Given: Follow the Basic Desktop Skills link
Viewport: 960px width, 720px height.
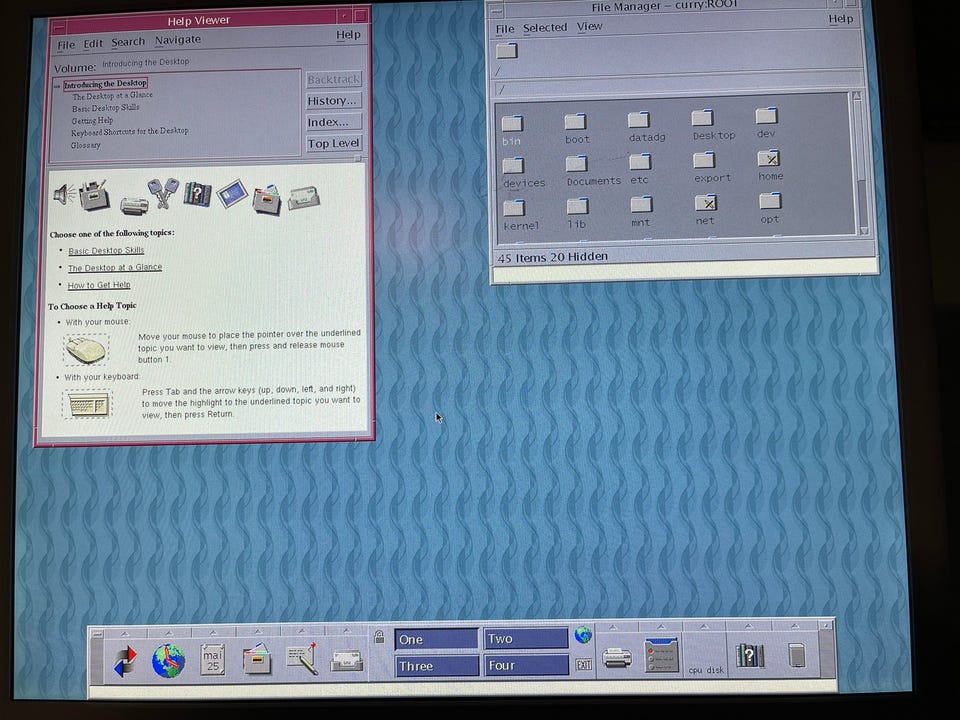Looking at the screenshot, I should pos(106,250).
